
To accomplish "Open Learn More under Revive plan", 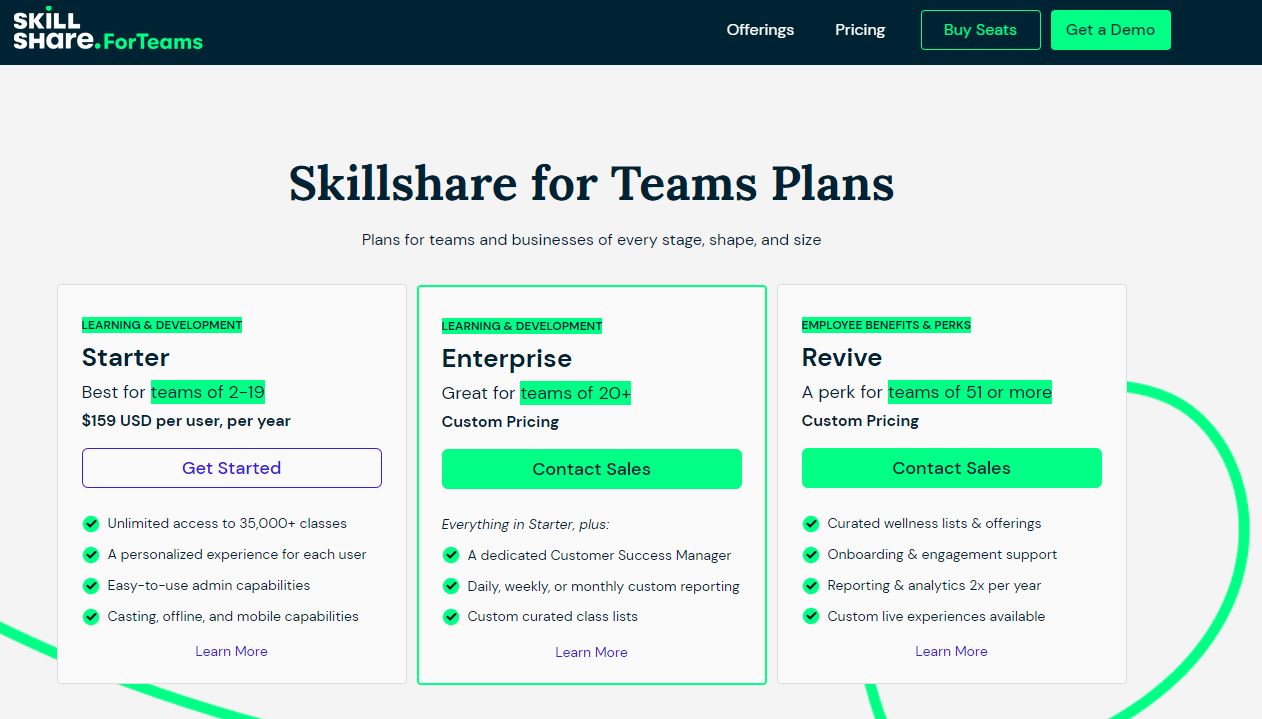I will (x=952, y=651).
